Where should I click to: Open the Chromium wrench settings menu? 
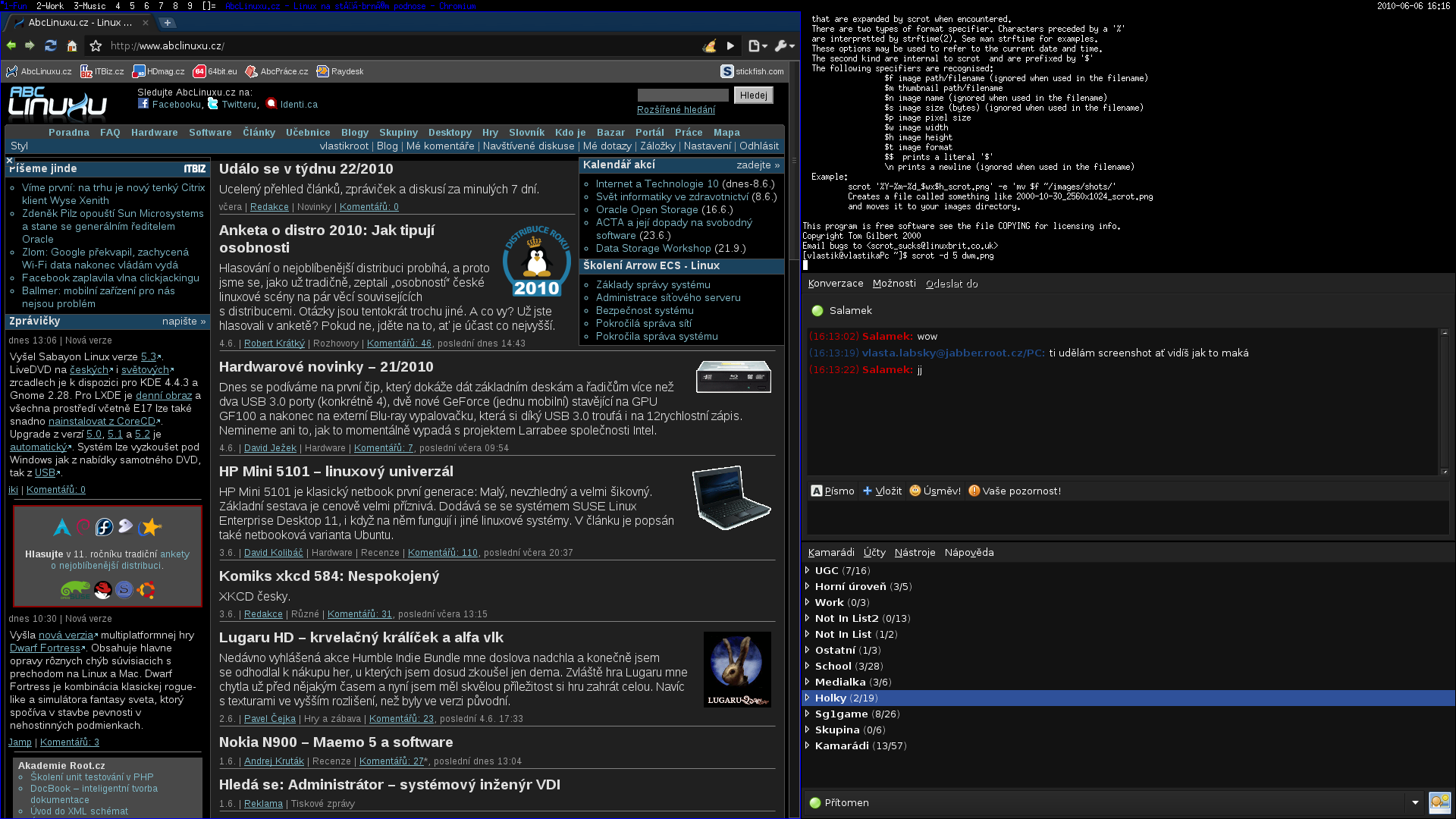(x=785, y=45)
